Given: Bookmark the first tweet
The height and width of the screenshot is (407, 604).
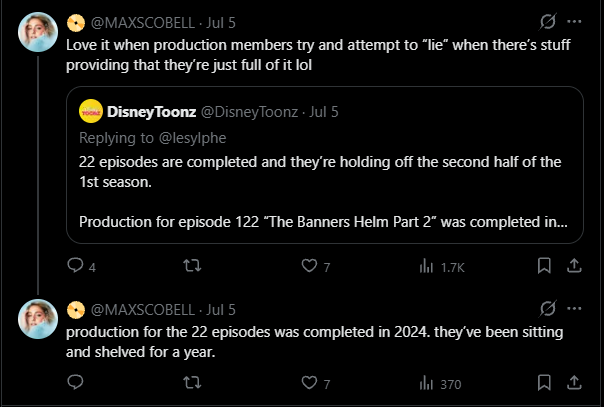Looking at the screenshot, I should [x=544, y=266].
